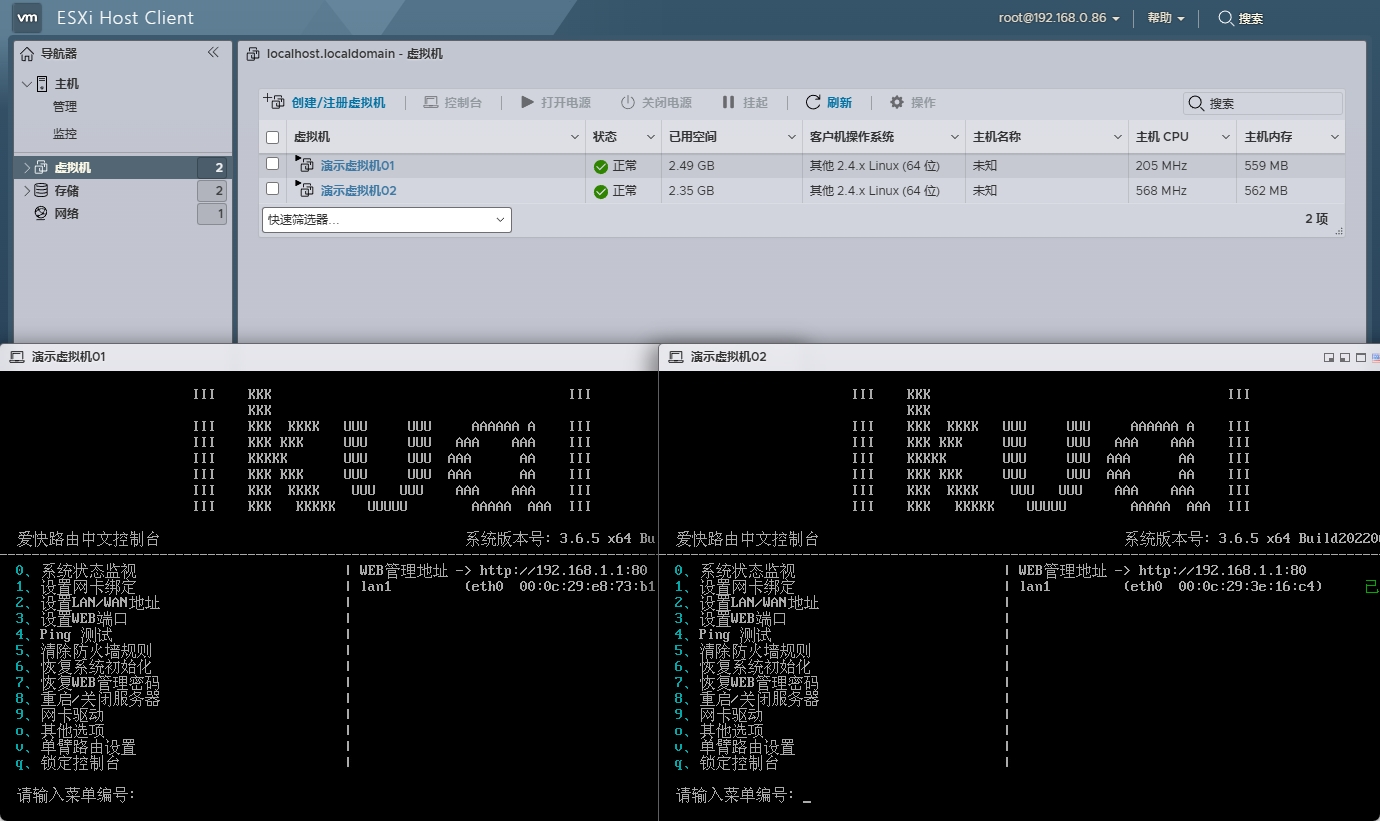1380x821 pixels.
Task: Open the quick filter dropdown
Action: [386, 220]
